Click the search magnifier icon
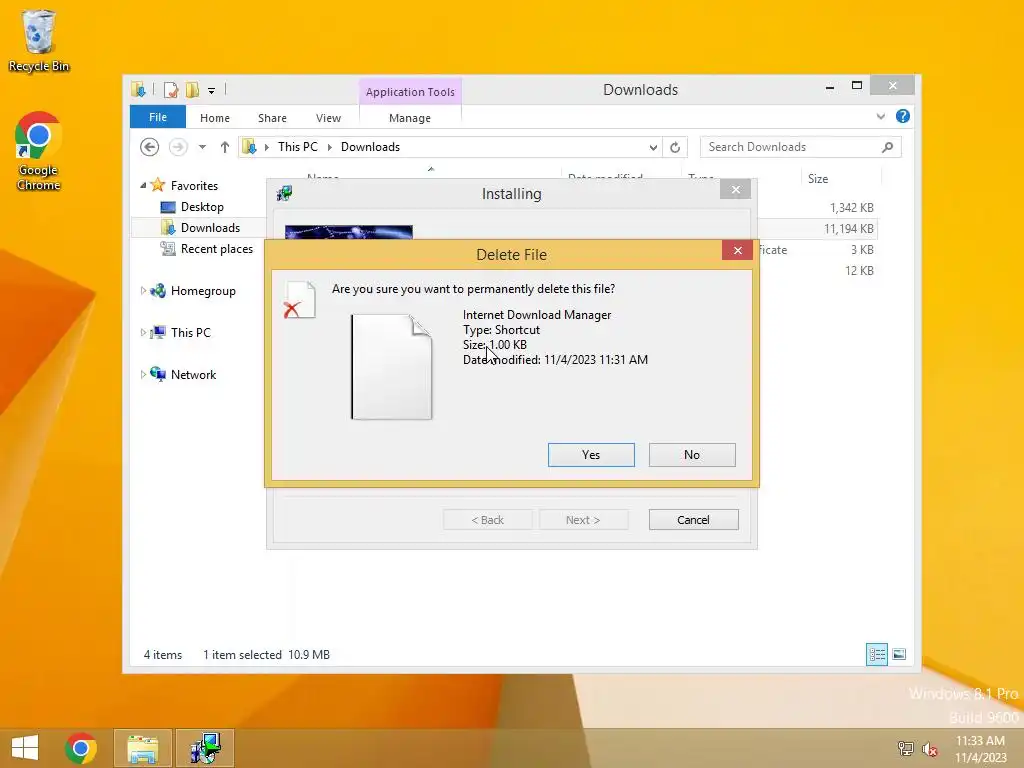Image resolution: width=1024 pixels, height=768 pixels. 887,147
